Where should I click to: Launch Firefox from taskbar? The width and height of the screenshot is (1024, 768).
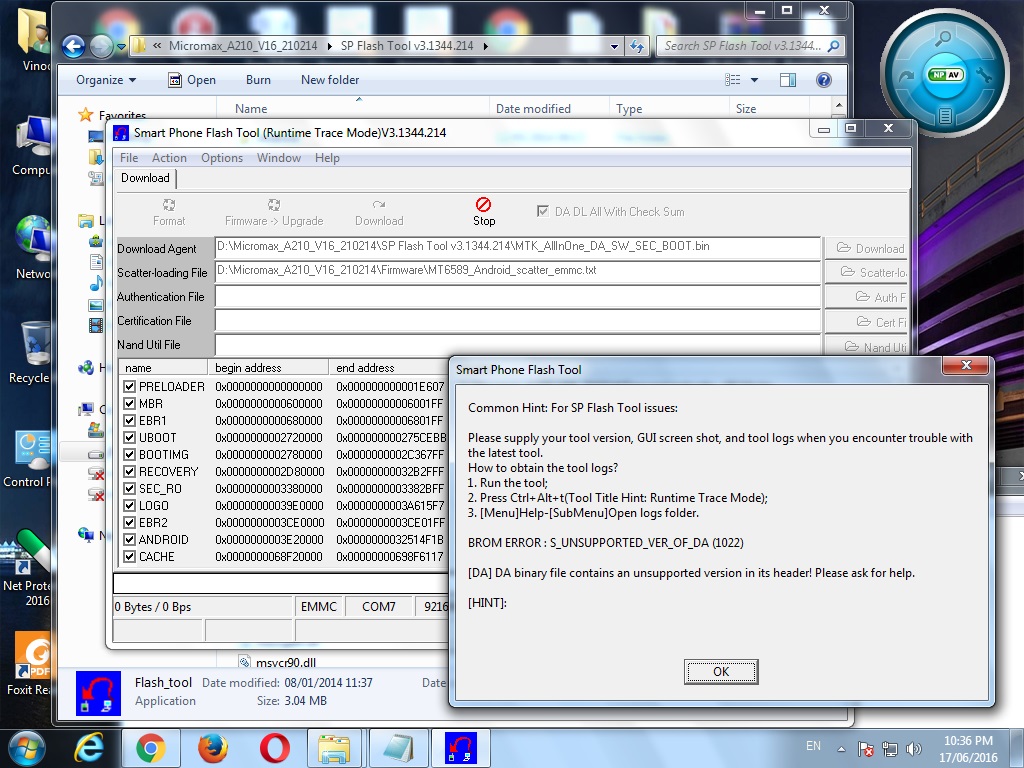pos(213,748)
